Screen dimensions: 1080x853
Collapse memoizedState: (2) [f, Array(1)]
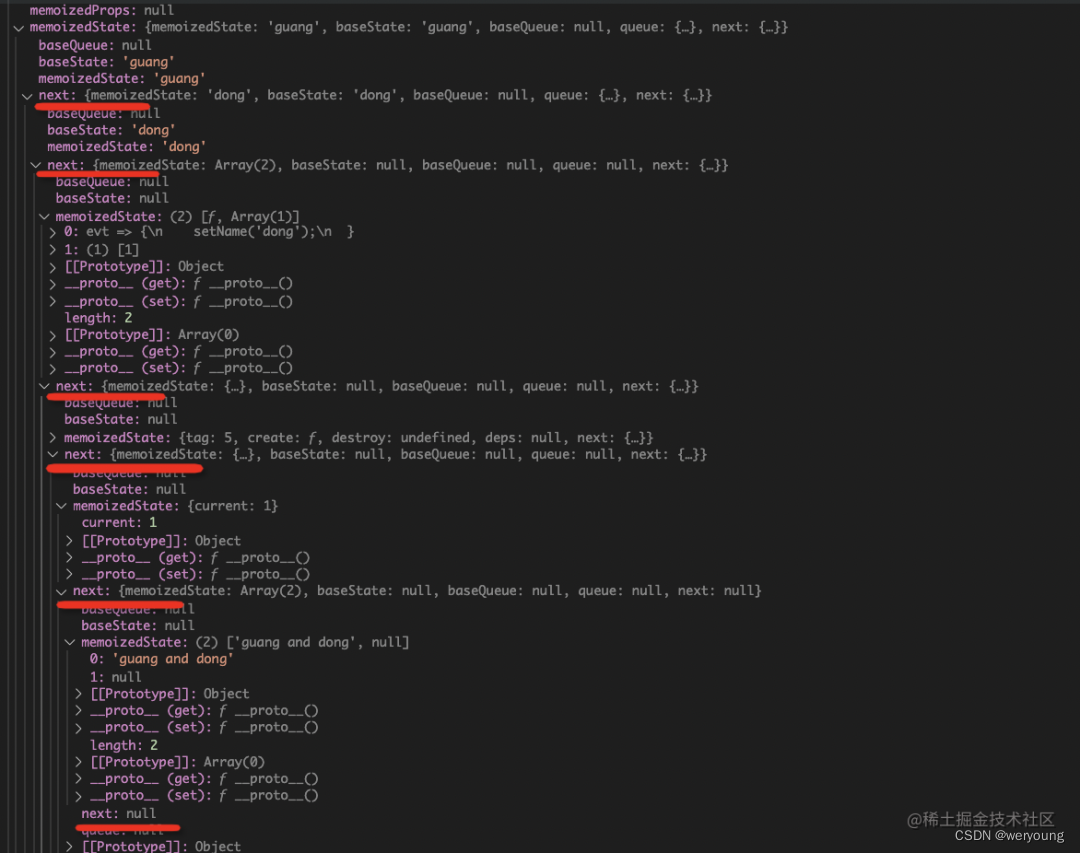click(44, 217)
